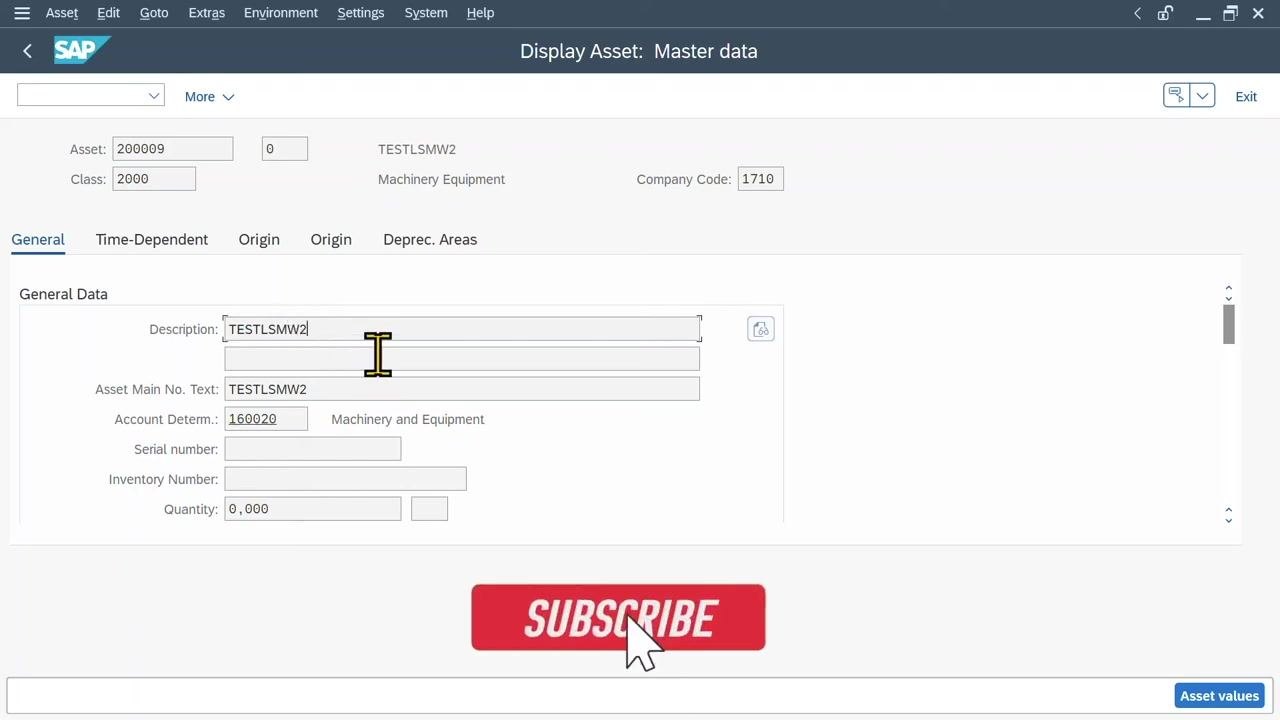Image resolution: width=1280 pixels, height=720 pixels.
Task: Open the System menu
Action: pyautogui.click(x=426, y=13)
